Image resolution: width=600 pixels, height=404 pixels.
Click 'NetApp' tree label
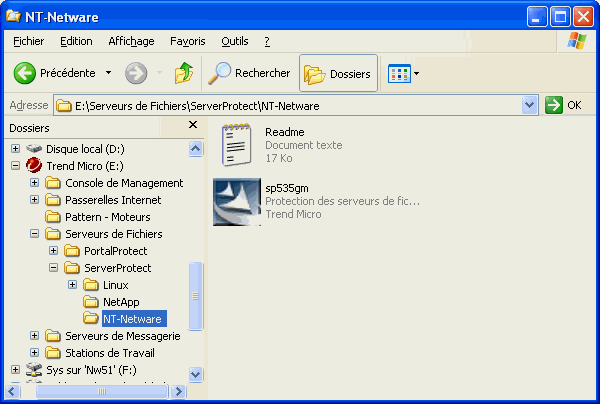[121, 302]
